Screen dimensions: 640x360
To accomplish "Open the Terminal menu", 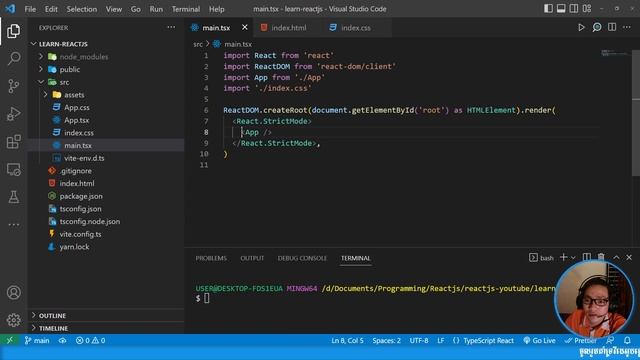I will [x=186, y=9].
